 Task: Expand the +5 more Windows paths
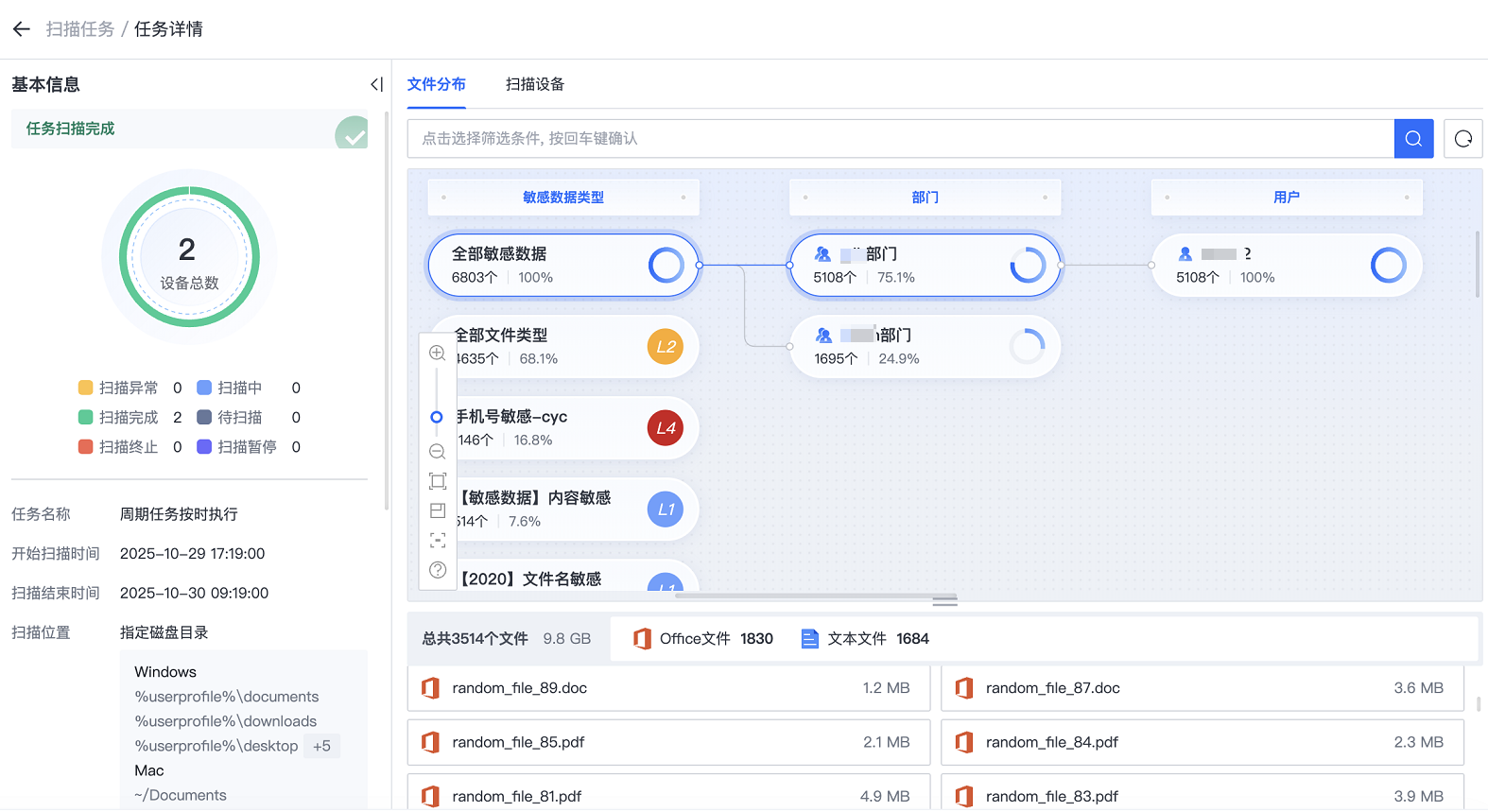tap(322, 746)
